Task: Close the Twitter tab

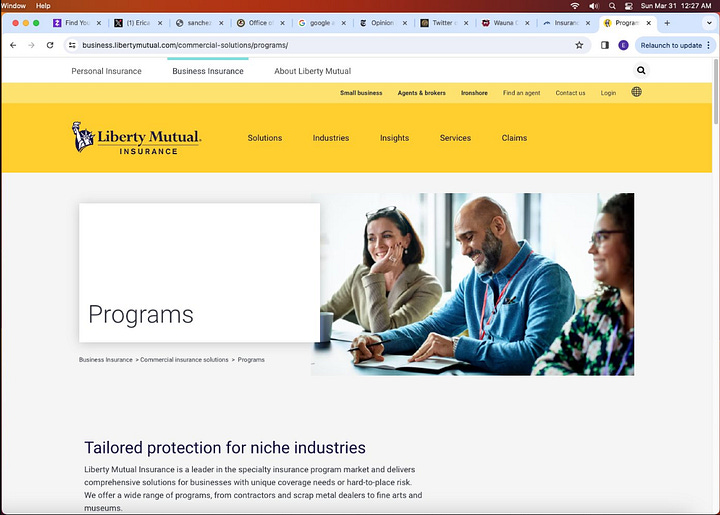Action: 466,23
